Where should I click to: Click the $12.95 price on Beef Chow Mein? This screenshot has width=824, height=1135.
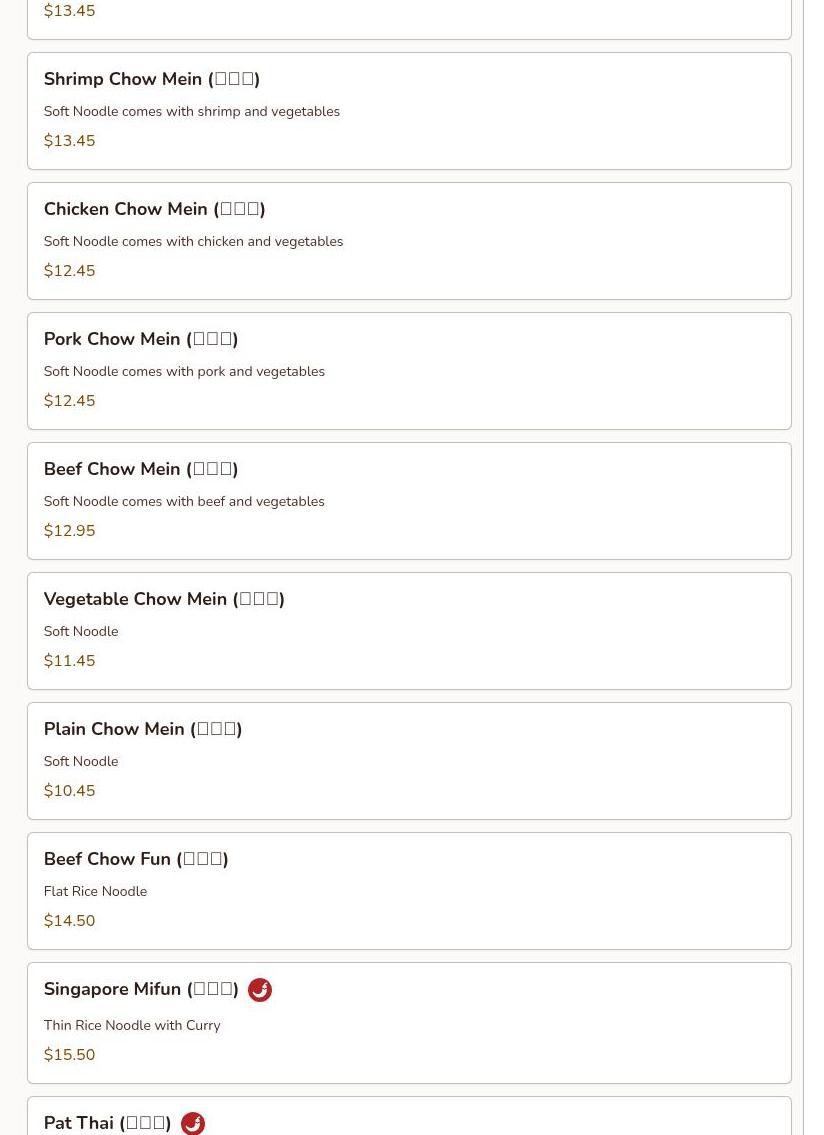tap(69, 531)
